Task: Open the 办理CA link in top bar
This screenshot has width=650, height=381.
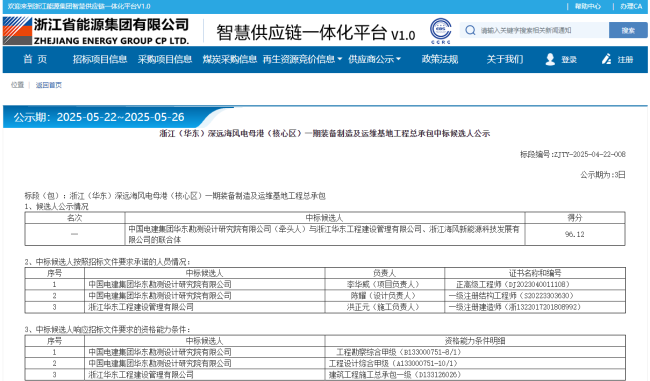Action: point(631,6)
